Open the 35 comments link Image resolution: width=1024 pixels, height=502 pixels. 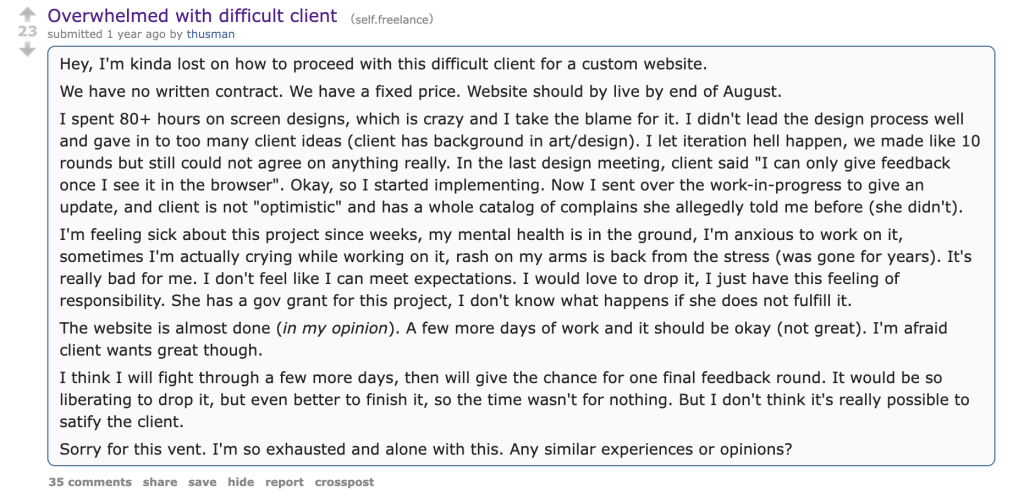click(x=90, y=482)
